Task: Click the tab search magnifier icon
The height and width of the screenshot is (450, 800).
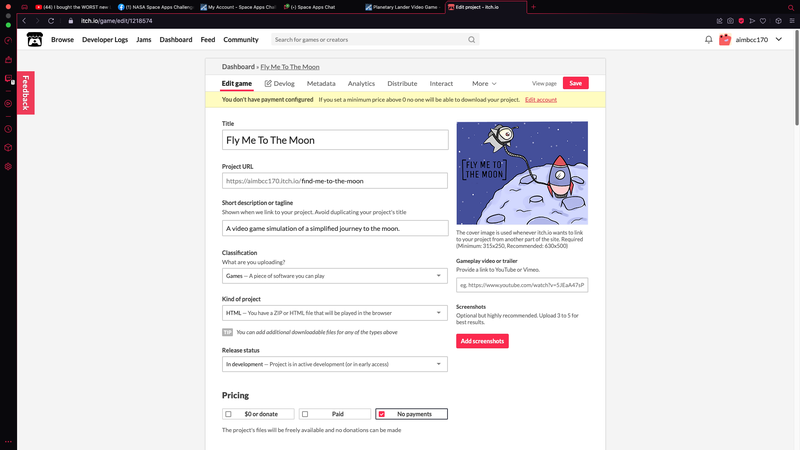Action: coord(791,7)
